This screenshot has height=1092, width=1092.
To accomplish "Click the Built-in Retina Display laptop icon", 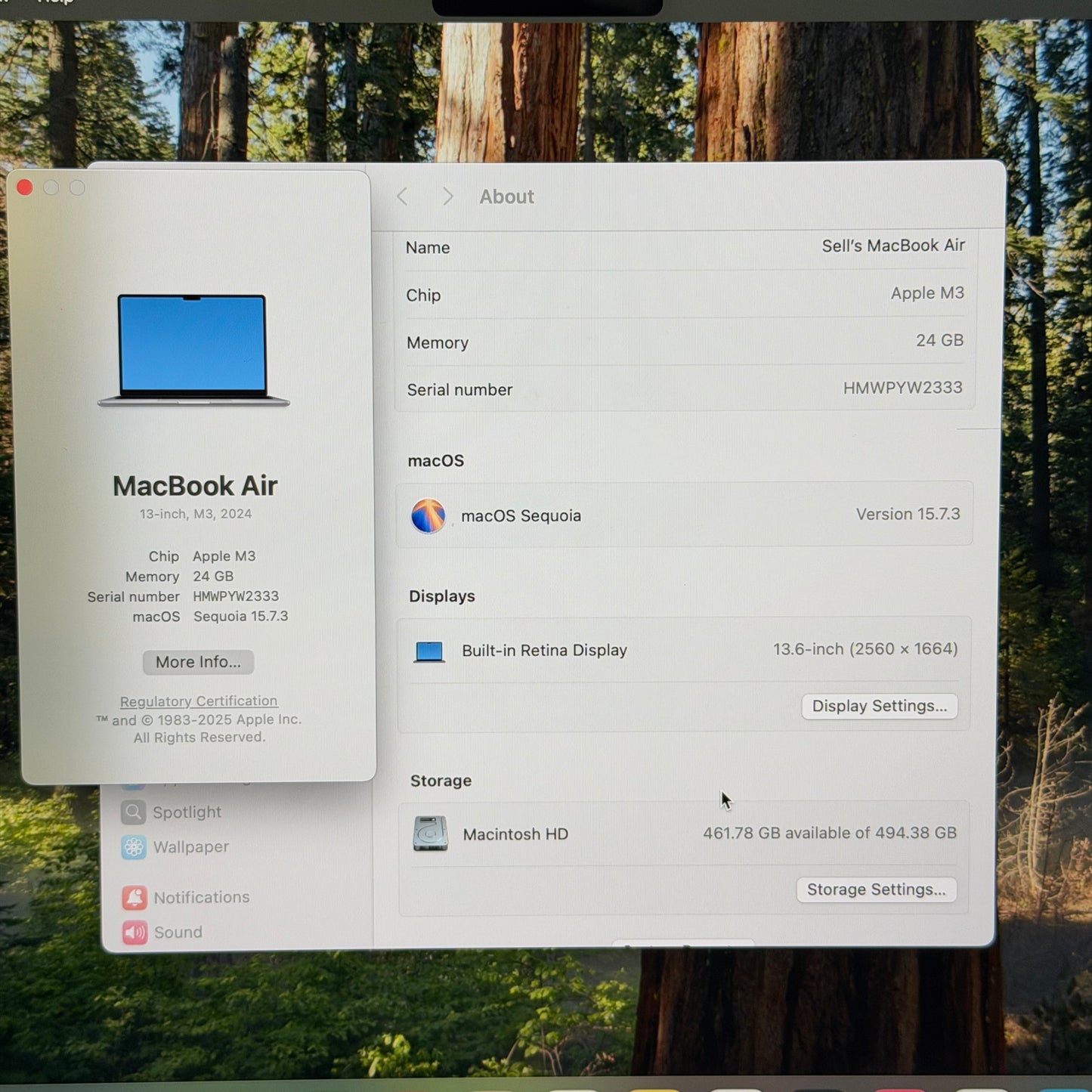I will coord(429,651).
